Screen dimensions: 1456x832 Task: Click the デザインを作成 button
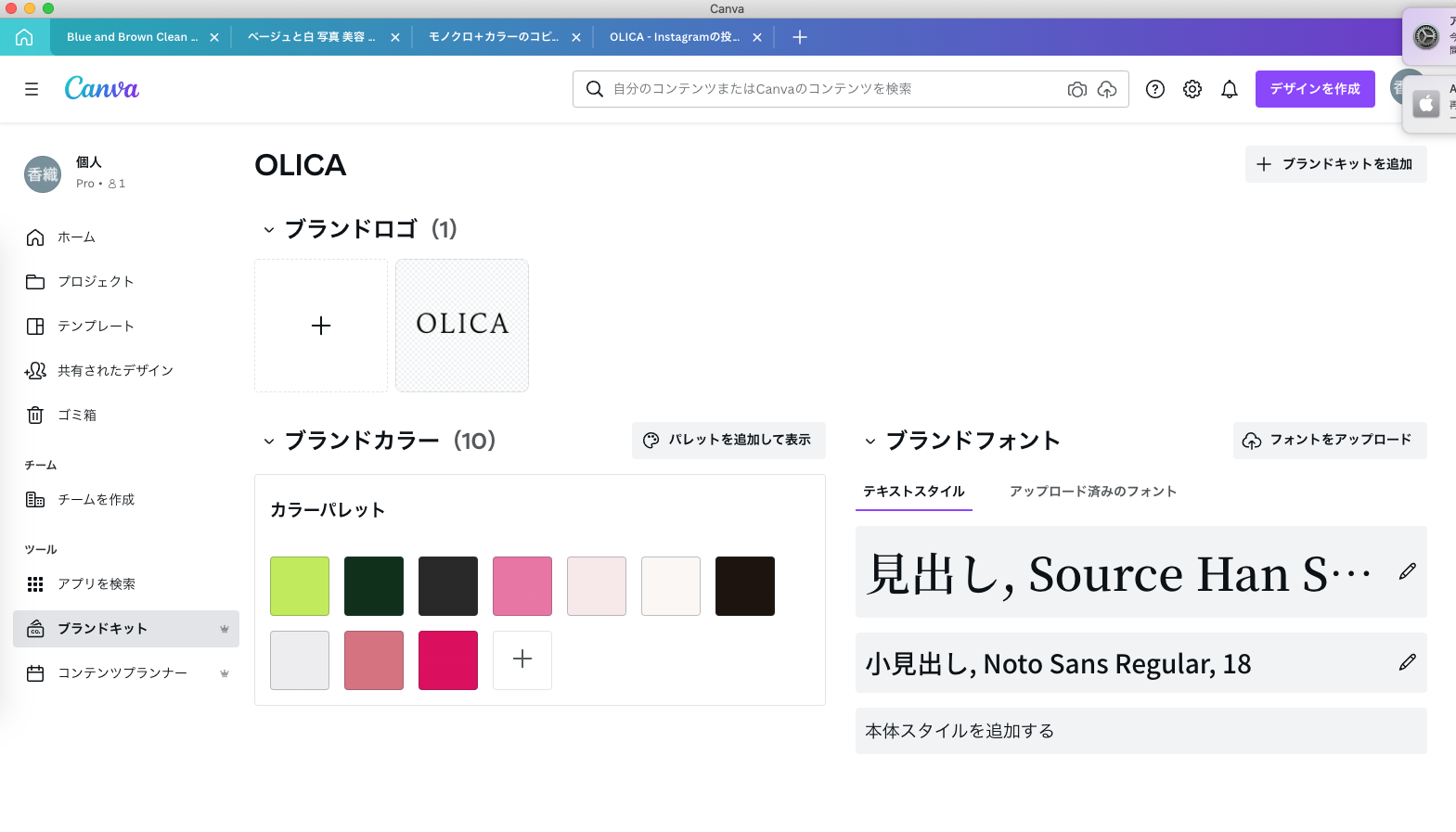coord(1315,89)
